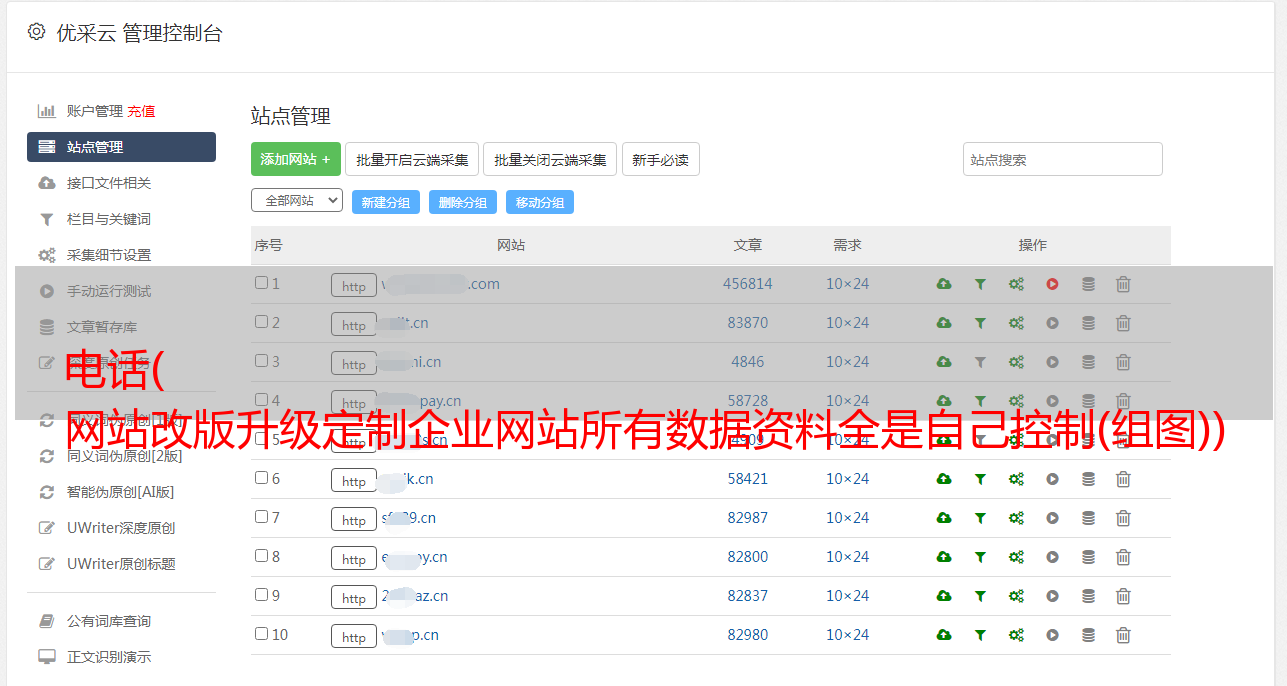Viewport: 1287px width, 686px height.
Task: Tick the checkbox for site row 9
Action: 261,595
